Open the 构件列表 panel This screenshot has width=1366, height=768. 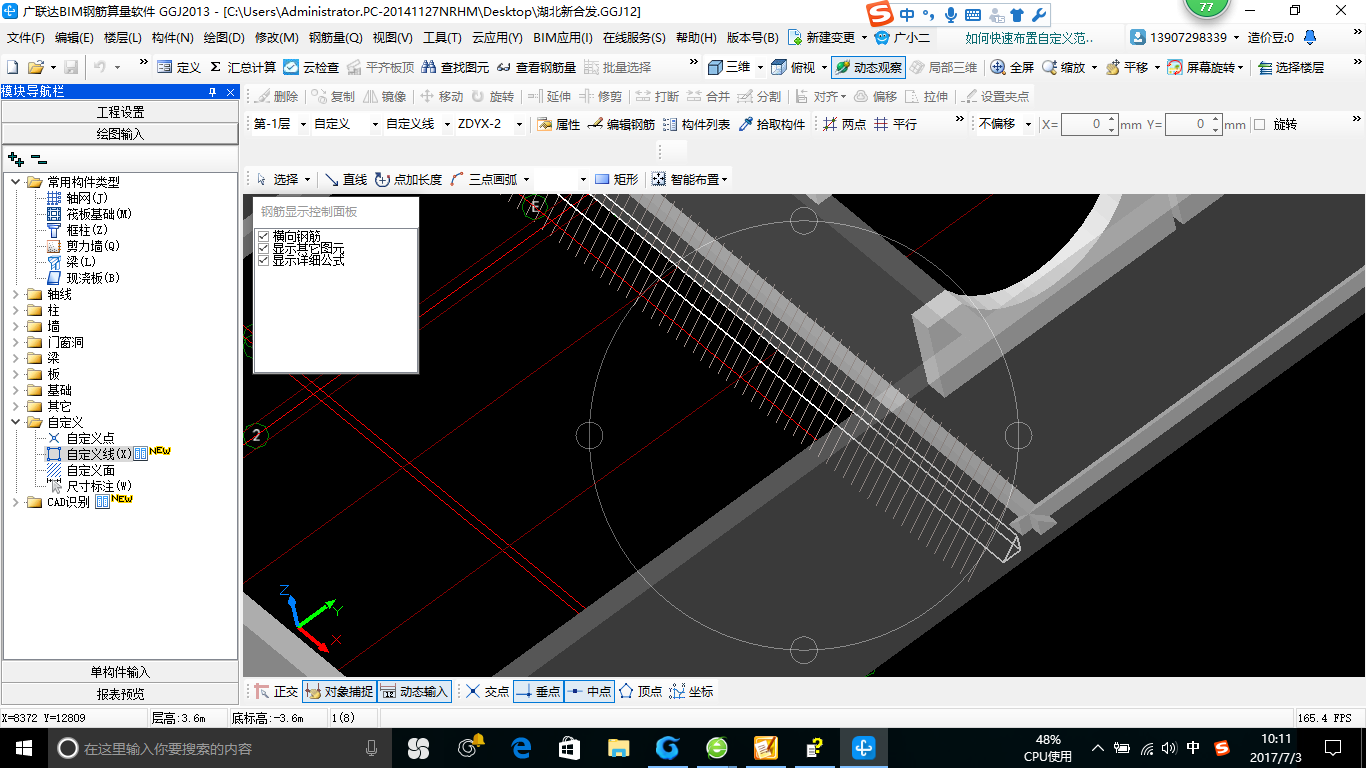[x=696, y=124]
